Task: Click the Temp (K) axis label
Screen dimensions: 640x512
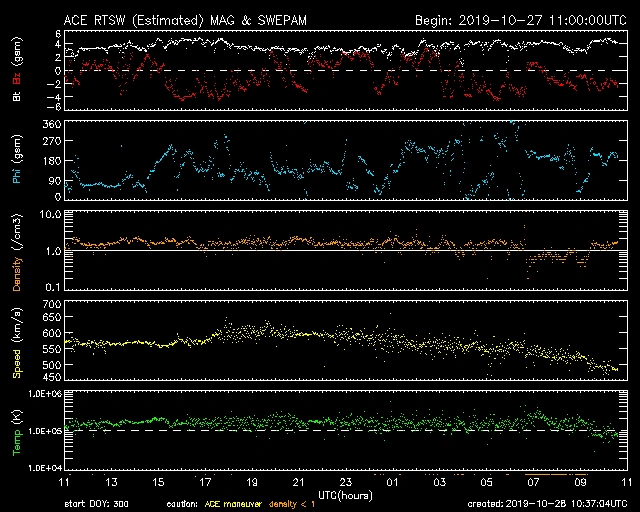Action: pos(17,432)
